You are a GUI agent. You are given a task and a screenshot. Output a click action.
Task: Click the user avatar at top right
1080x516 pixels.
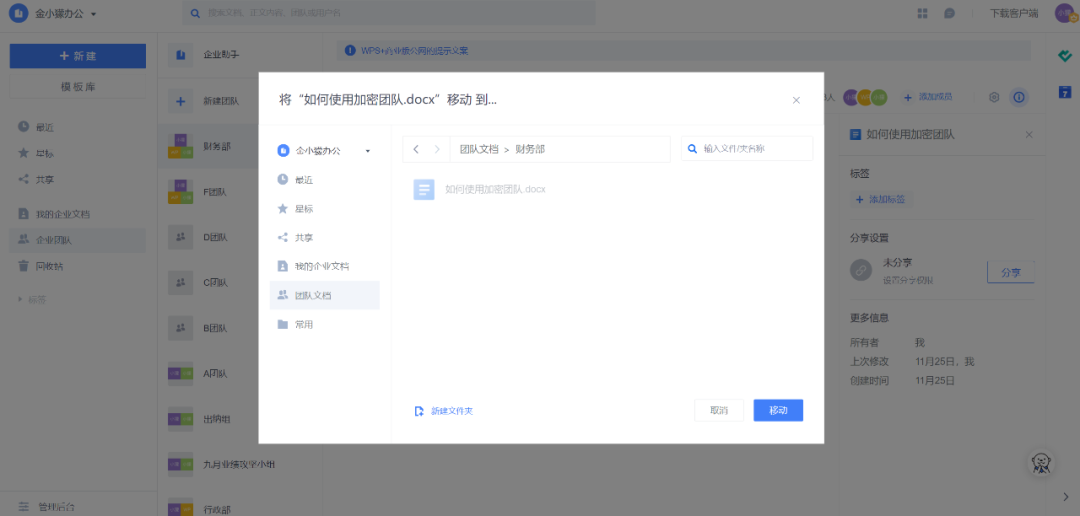pyautogui.click(x=1066, y=13)
